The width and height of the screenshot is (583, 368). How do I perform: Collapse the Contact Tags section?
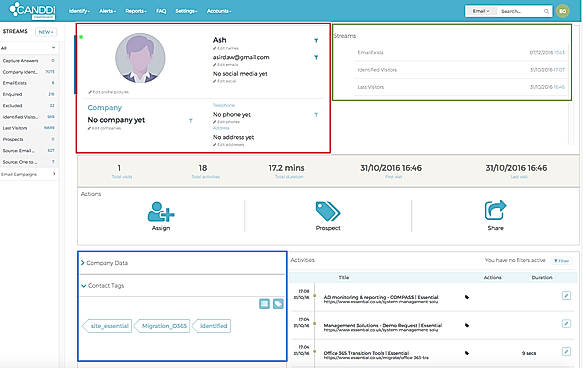(103, 285)
